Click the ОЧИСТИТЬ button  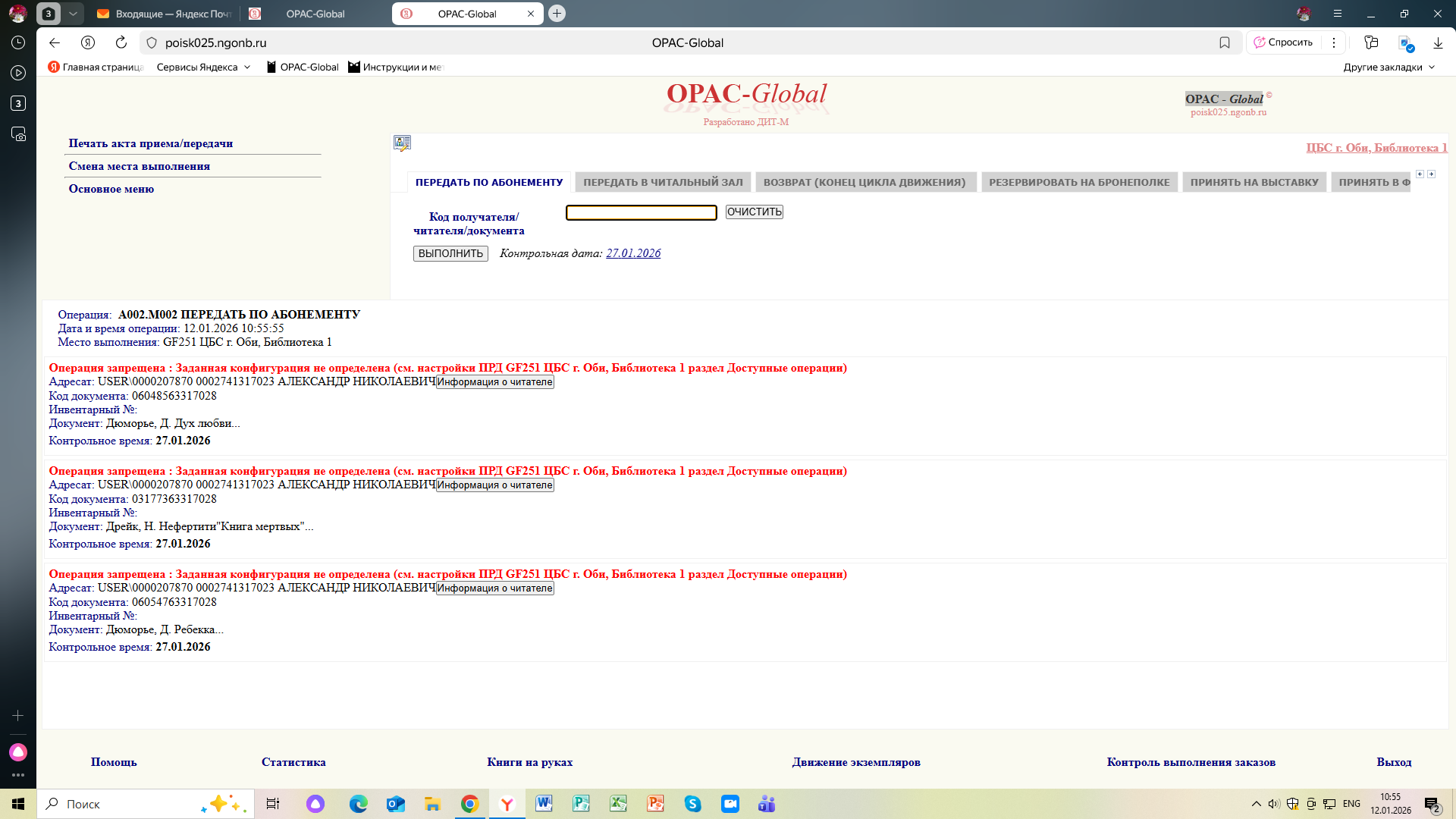pyautogui.click(x=754, y=212)
